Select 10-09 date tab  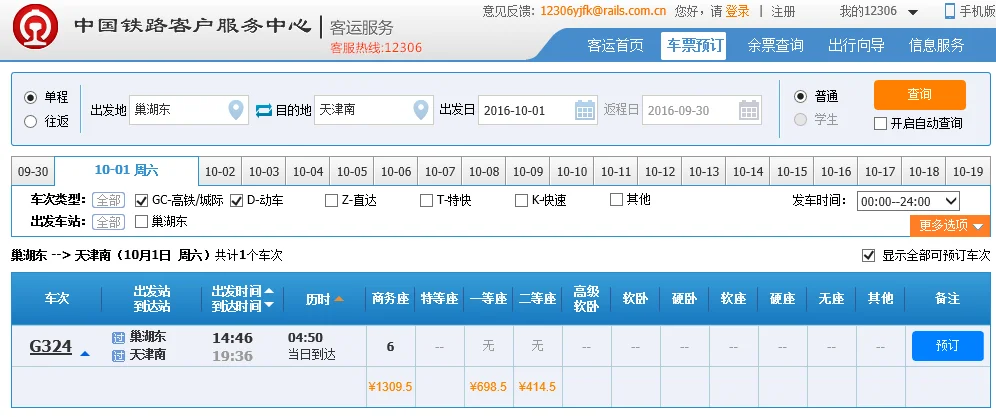point(528,172)
